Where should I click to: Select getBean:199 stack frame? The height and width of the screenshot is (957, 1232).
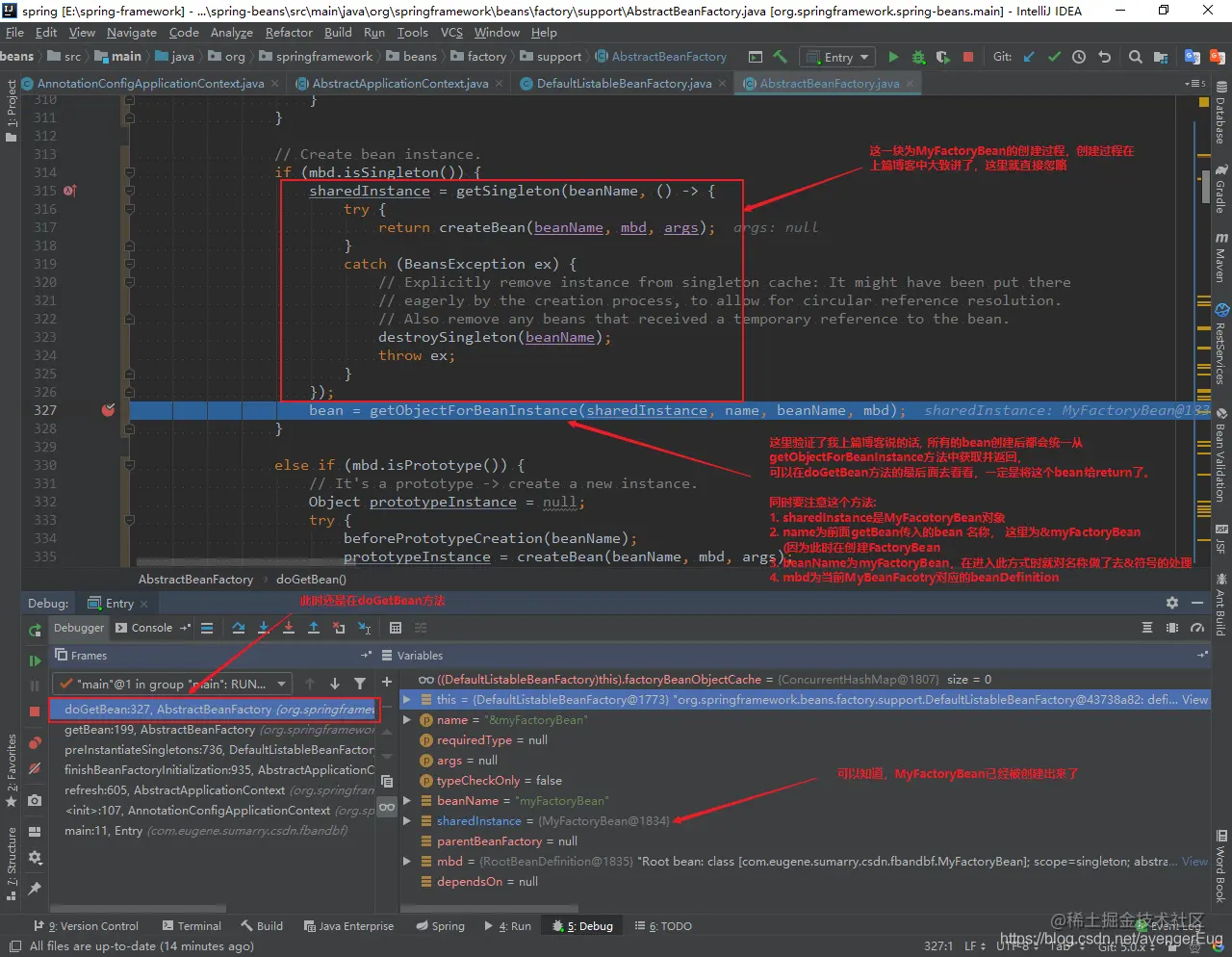213,730
